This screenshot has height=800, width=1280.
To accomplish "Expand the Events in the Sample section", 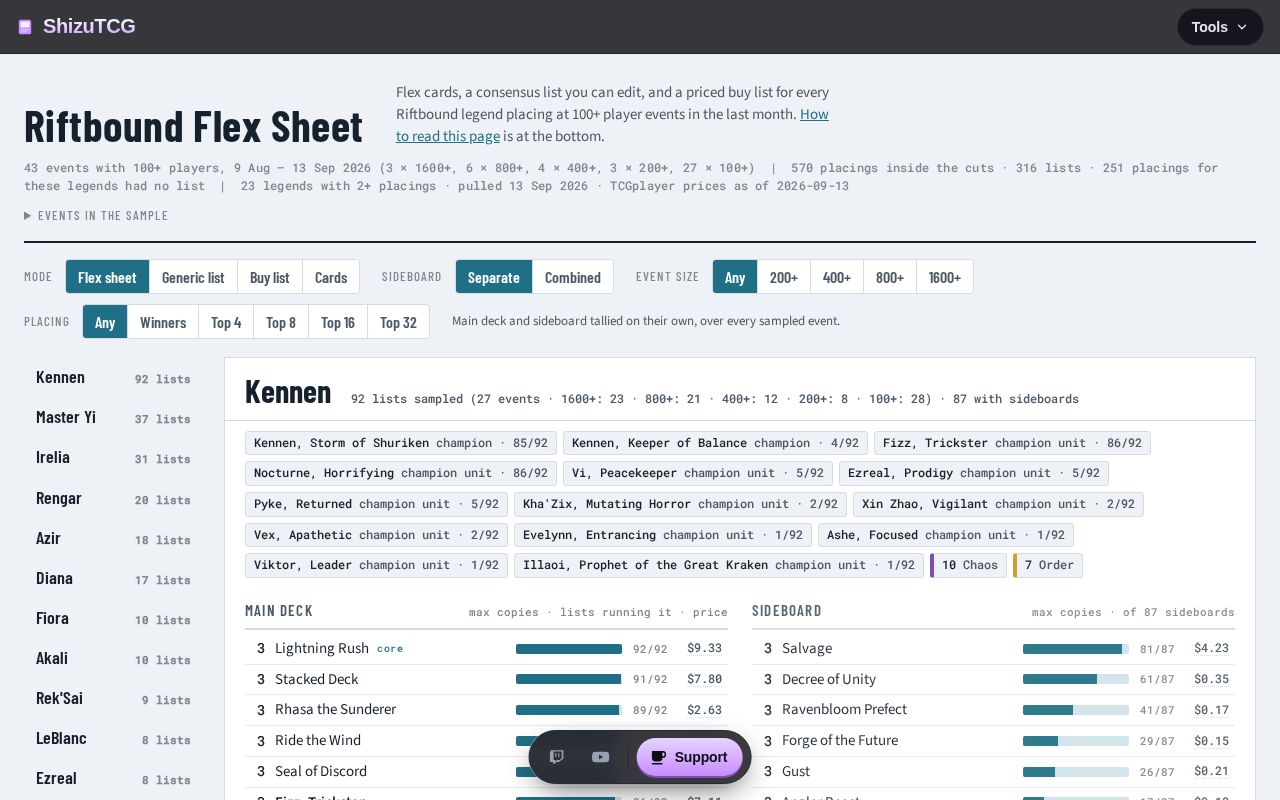I will pyautogui.click(x=96, y=216).
